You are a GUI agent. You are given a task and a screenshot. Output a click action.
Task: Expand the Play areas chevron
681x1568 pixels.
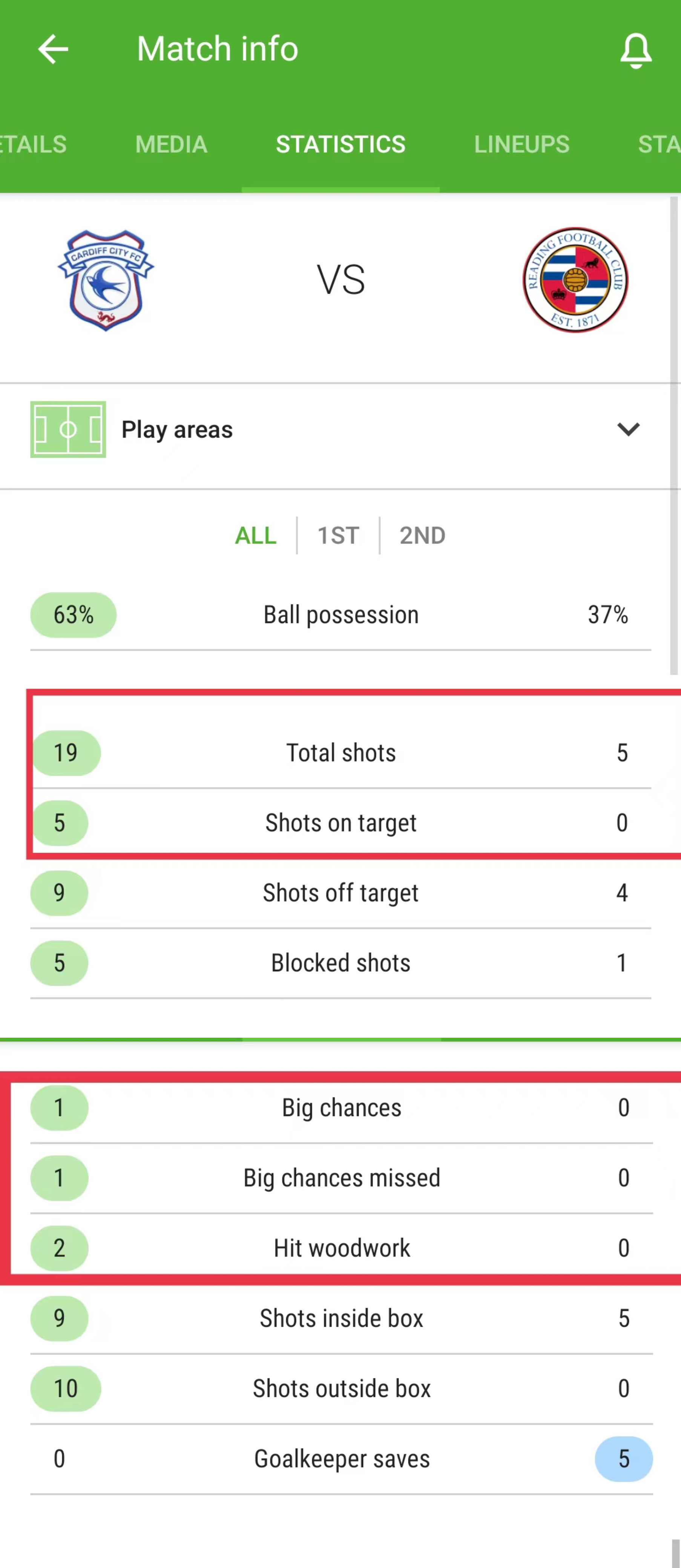pyautogui.click(x=628, y=429)
